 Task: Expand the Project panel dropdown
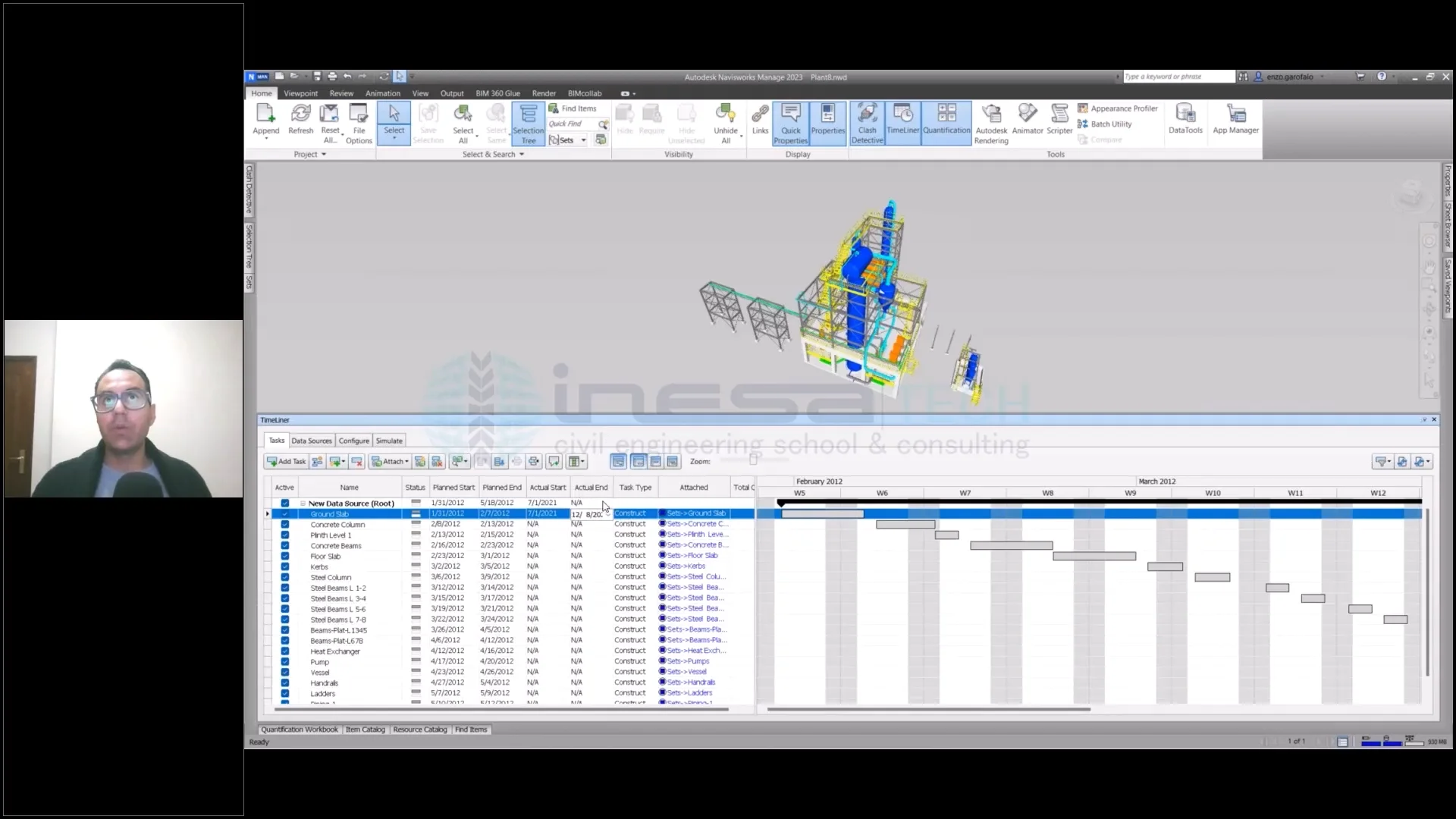coord(310,154)
